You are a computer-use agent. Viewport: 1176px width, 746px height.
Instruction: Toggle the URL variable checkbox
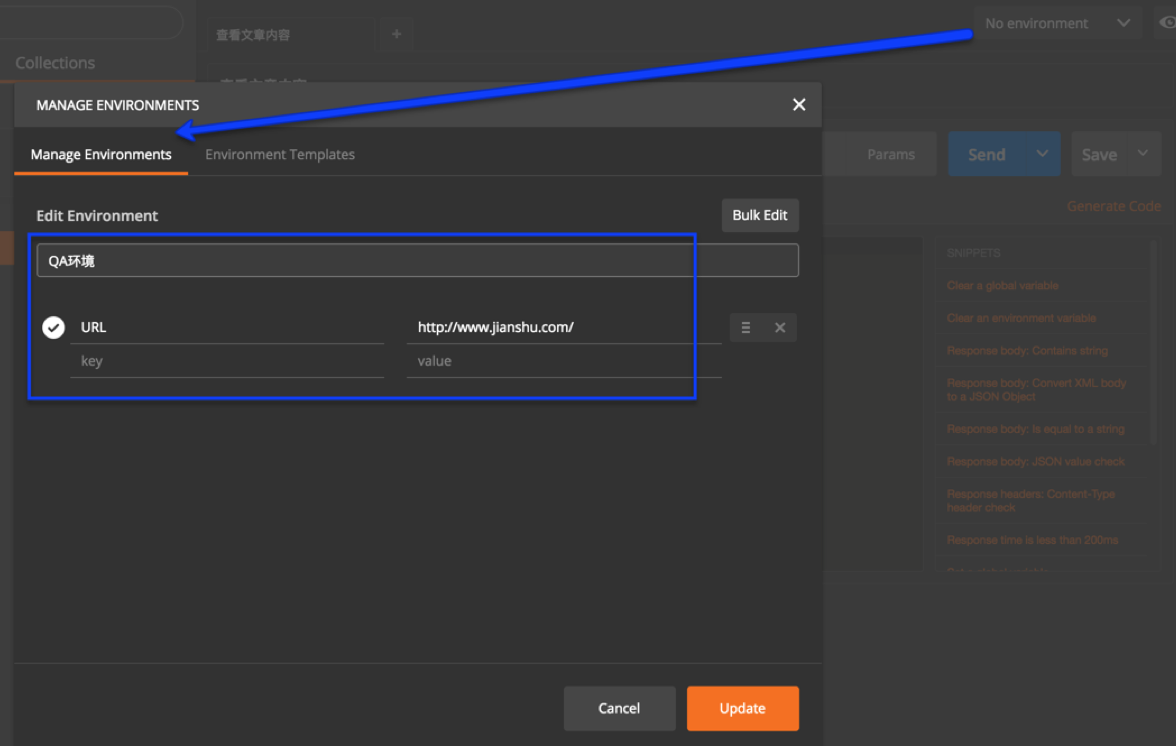point(53,328)
